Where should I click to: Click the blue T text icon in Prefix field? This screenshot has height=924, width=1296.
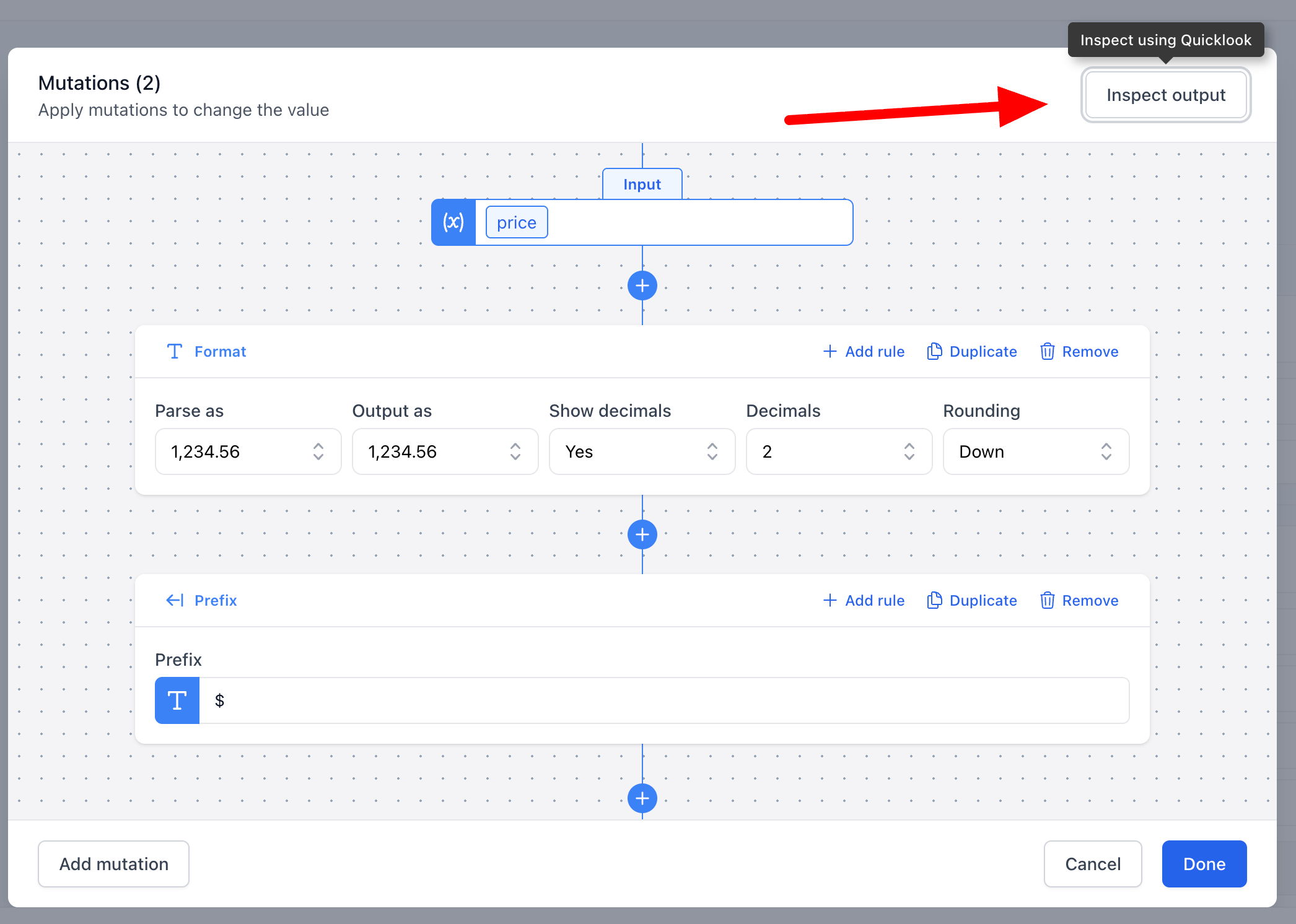point(177,700)
